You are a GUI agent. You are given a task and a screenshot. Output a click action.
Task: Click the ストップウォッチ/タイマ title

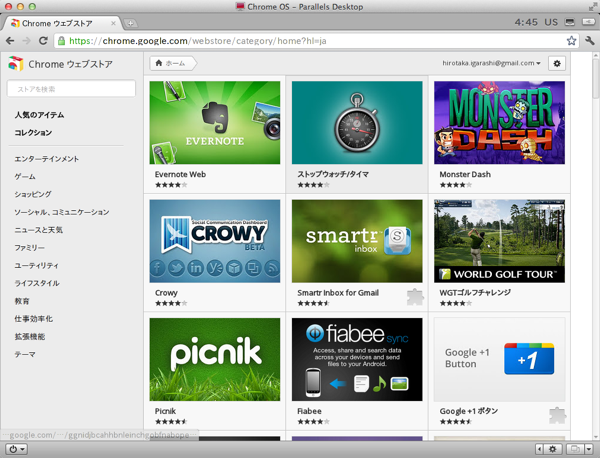pos(333,174)
